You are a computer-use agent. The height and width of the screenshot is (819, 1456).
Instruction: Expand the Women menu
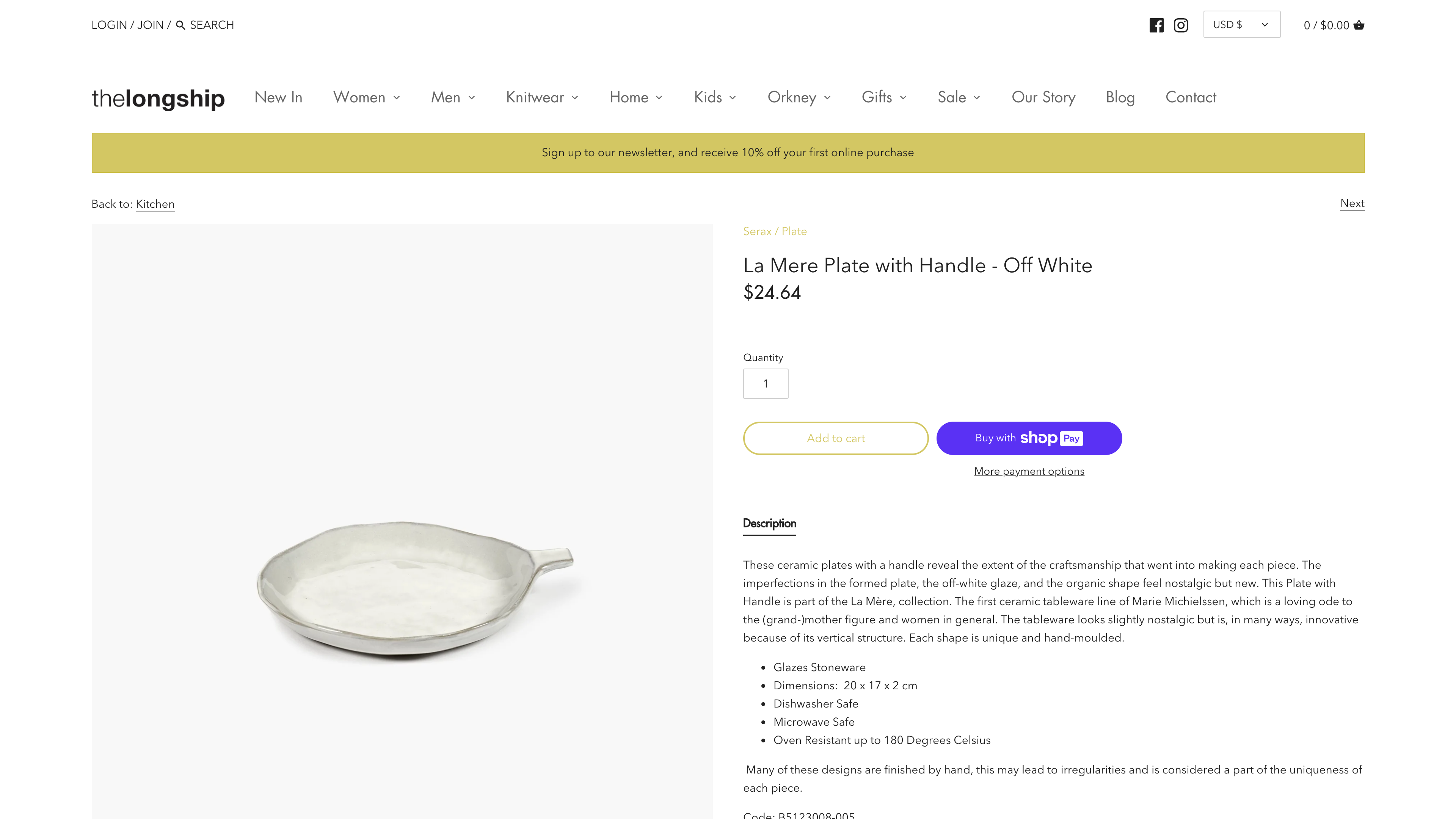[x=366, y=97]
